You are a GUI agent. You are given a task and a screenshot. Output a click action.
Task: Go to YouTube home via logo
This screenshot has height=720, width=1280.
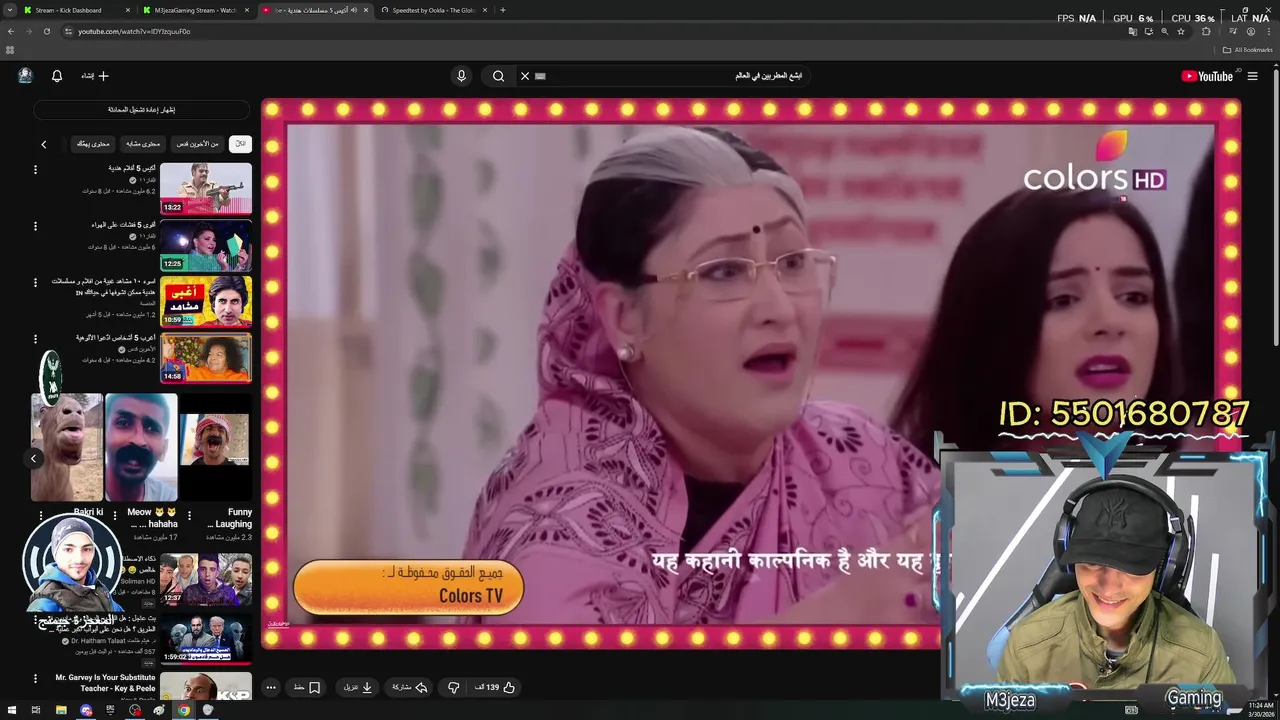click(1207, 76)
